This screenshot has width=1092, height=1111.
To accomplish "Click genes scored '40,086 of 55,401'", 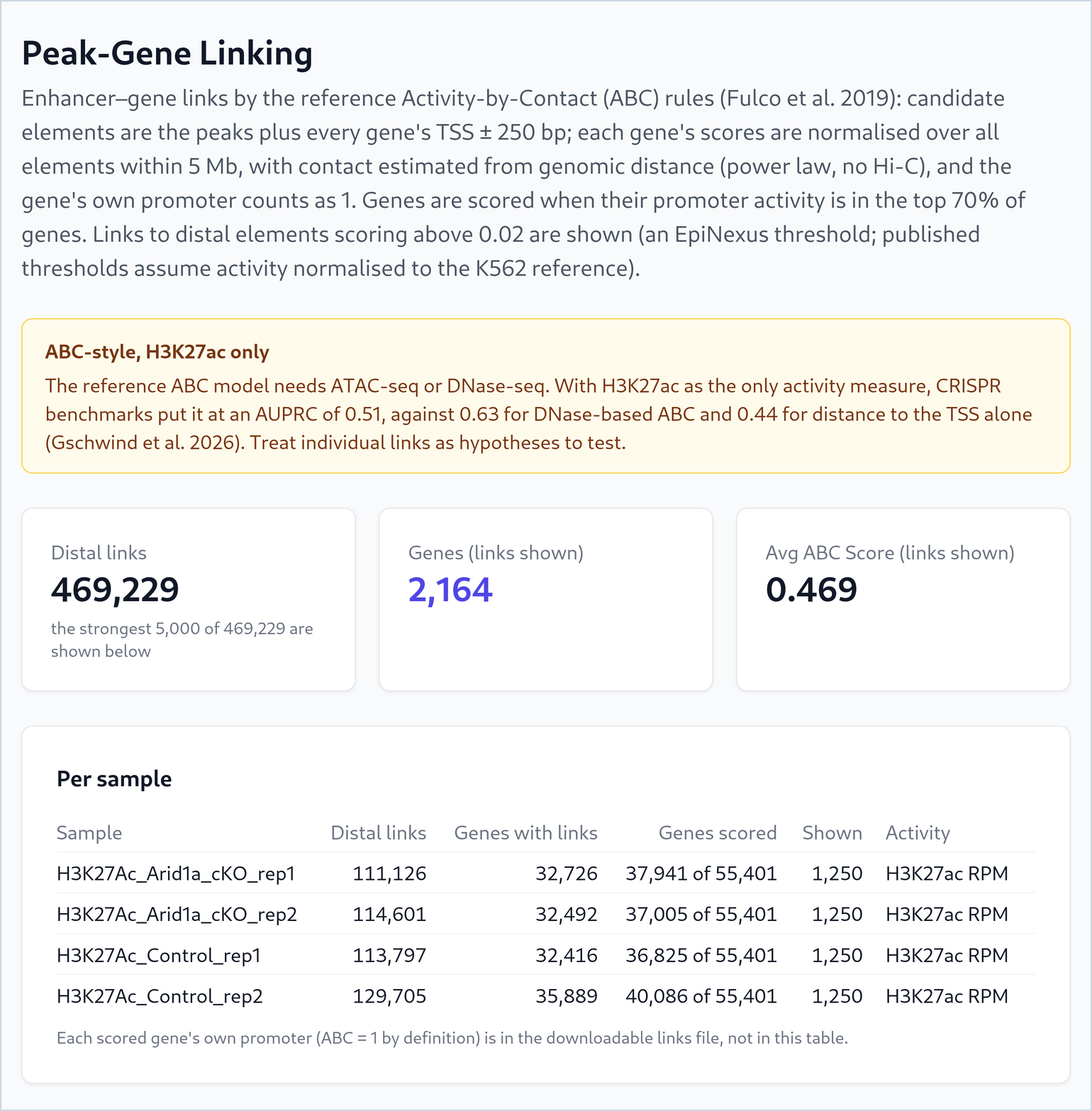I will [701, 996].
